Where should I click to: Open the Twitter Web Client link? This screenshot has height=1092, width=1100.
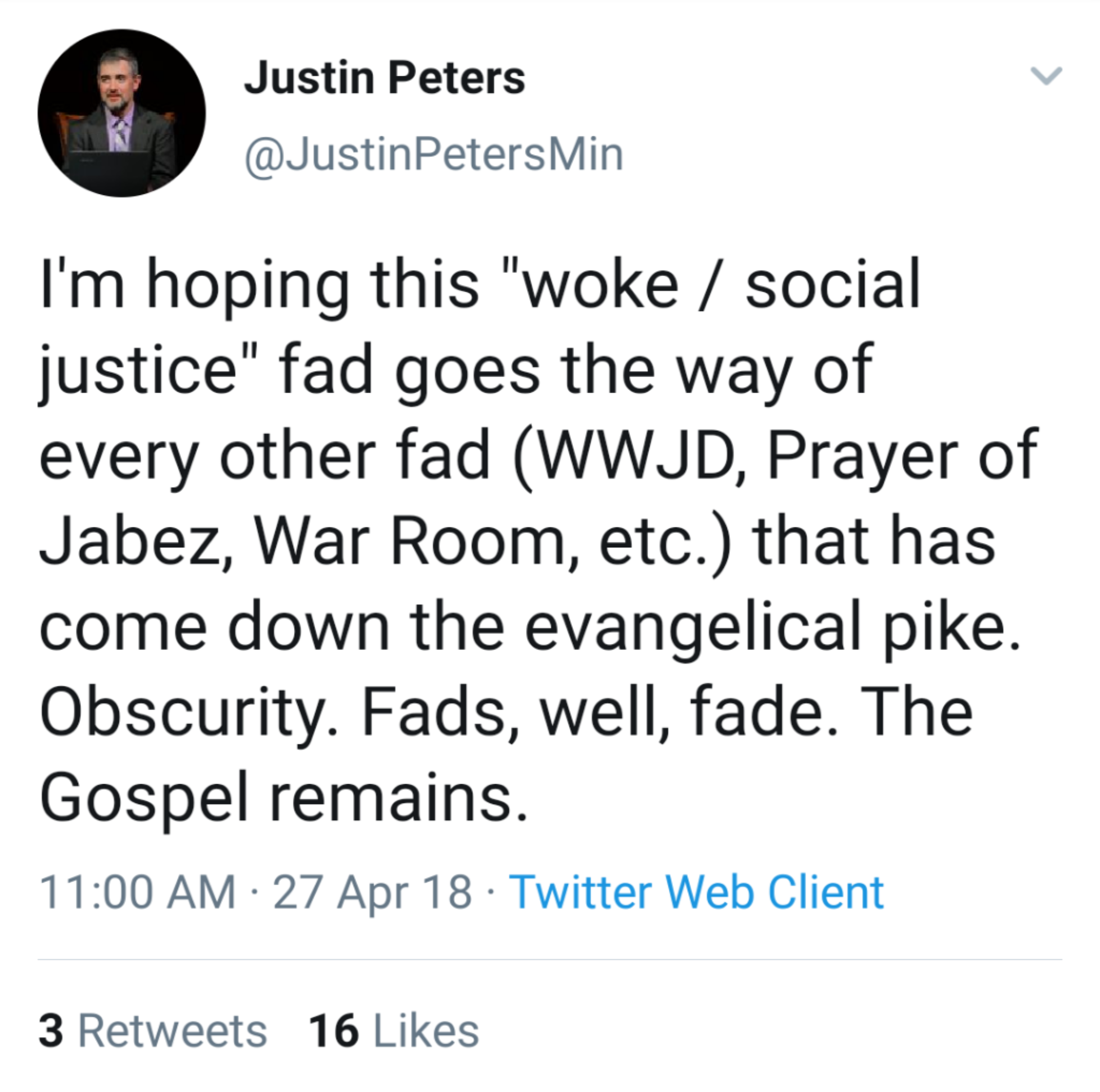click(696, 892)
